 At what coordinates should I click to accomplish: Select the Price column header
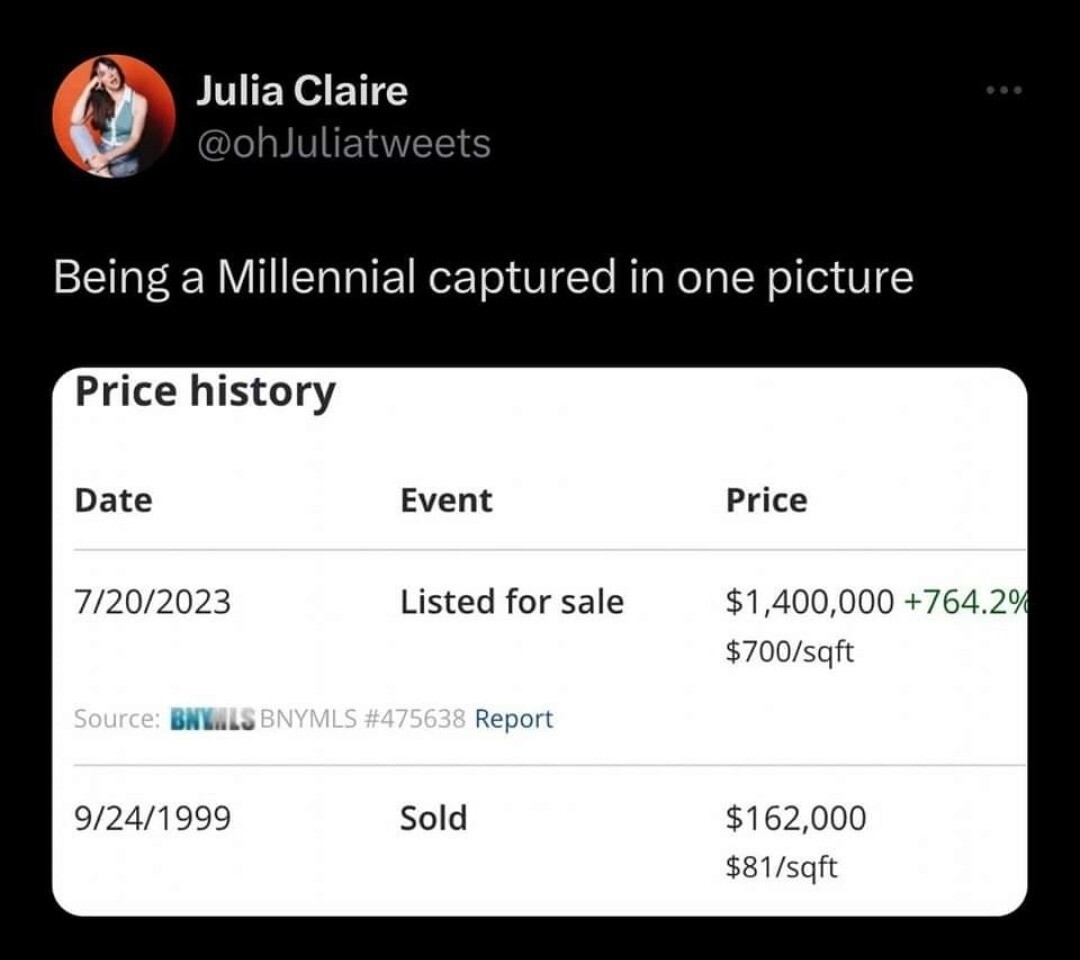[766, 500]
